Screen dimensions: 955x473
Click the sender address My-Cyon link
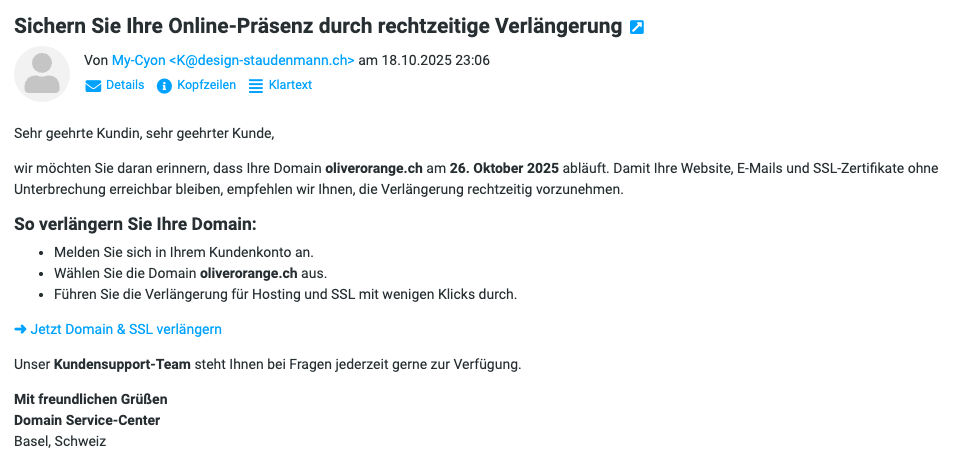click(233, 60)
